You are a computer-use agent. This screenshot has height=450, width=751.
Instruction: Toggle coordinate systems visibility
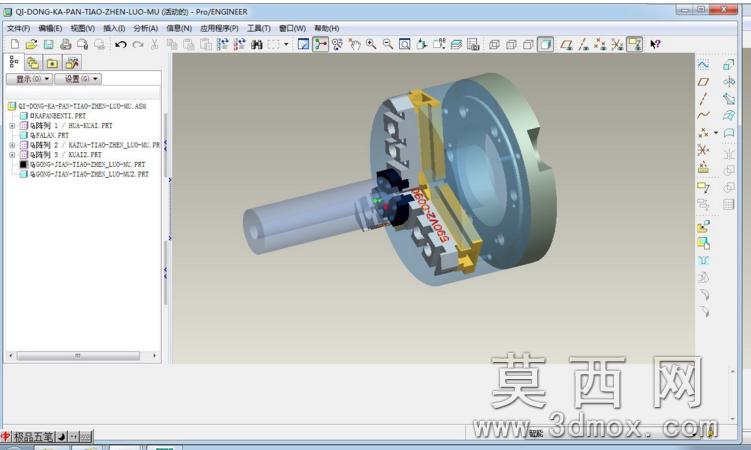tap(617, 45)
